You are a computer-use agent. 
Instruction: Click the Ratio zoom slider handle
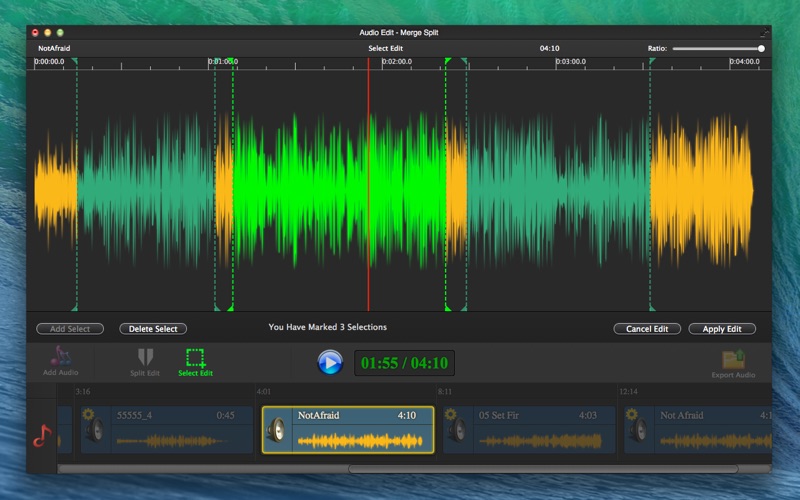pyautogui.click(x=761, y=48)
